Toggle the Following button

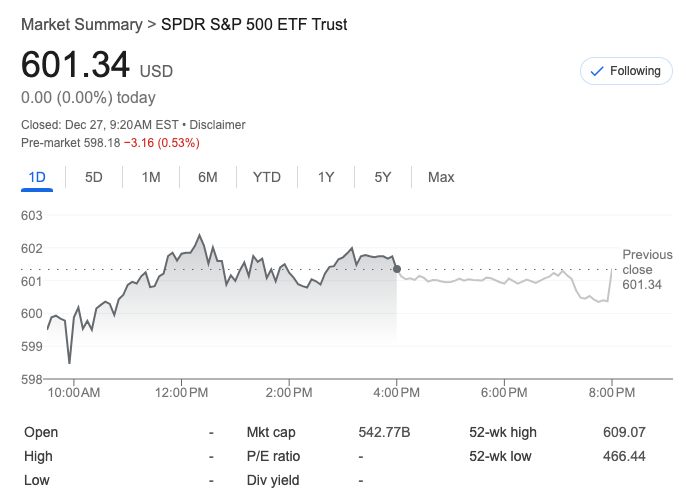pos(626,71)
